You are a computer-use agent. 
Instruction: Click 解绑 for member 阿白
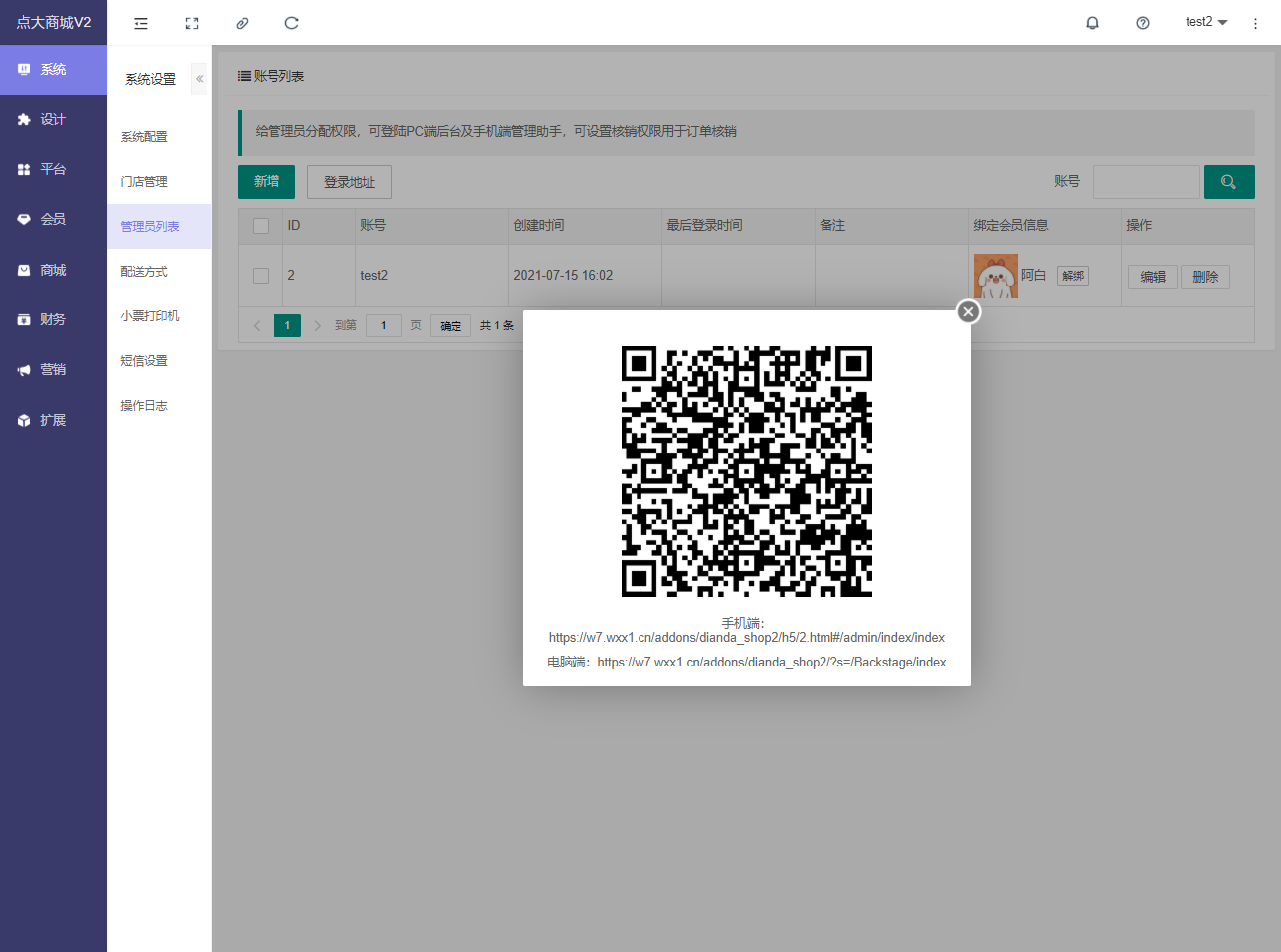(x=1073, y=276)
